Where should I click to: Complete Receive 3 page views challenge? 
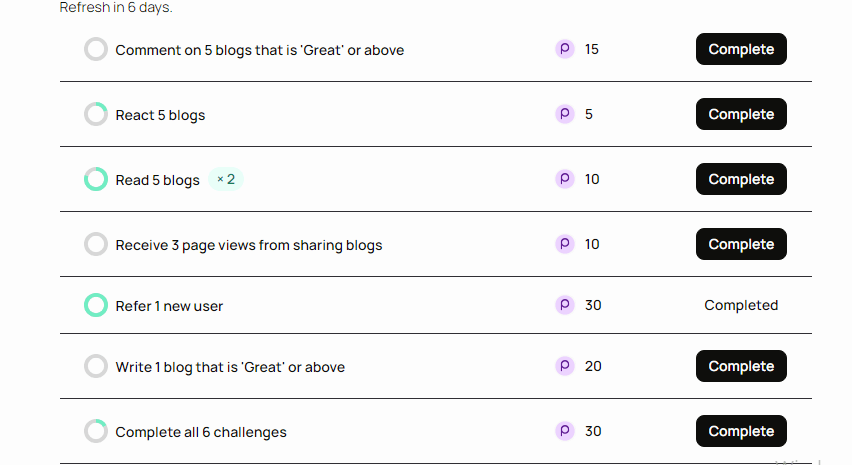[x=741, y=244]
